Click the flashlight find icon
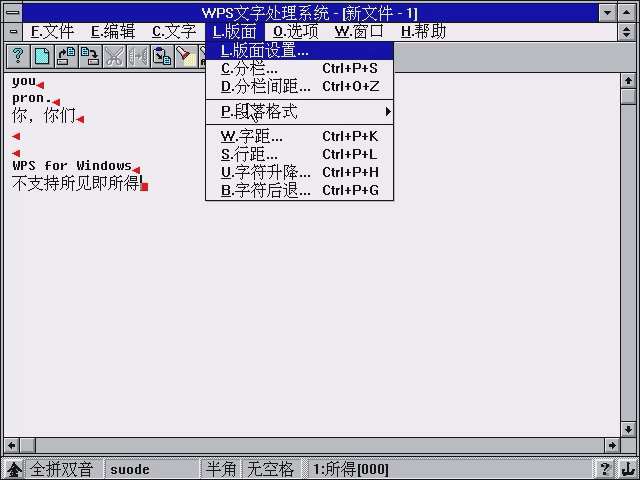The width and height of the screenshot is (640, 480). [187, 56]
